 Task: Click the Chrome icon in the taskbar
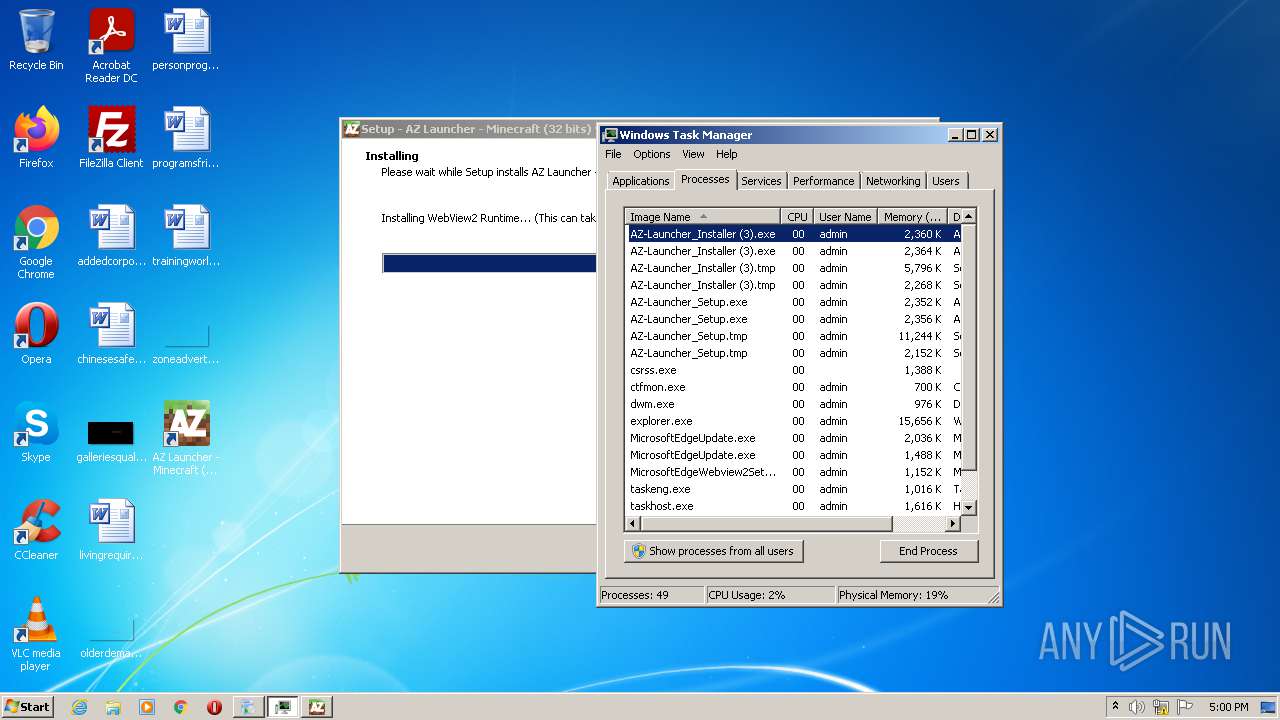pos(181,707)
